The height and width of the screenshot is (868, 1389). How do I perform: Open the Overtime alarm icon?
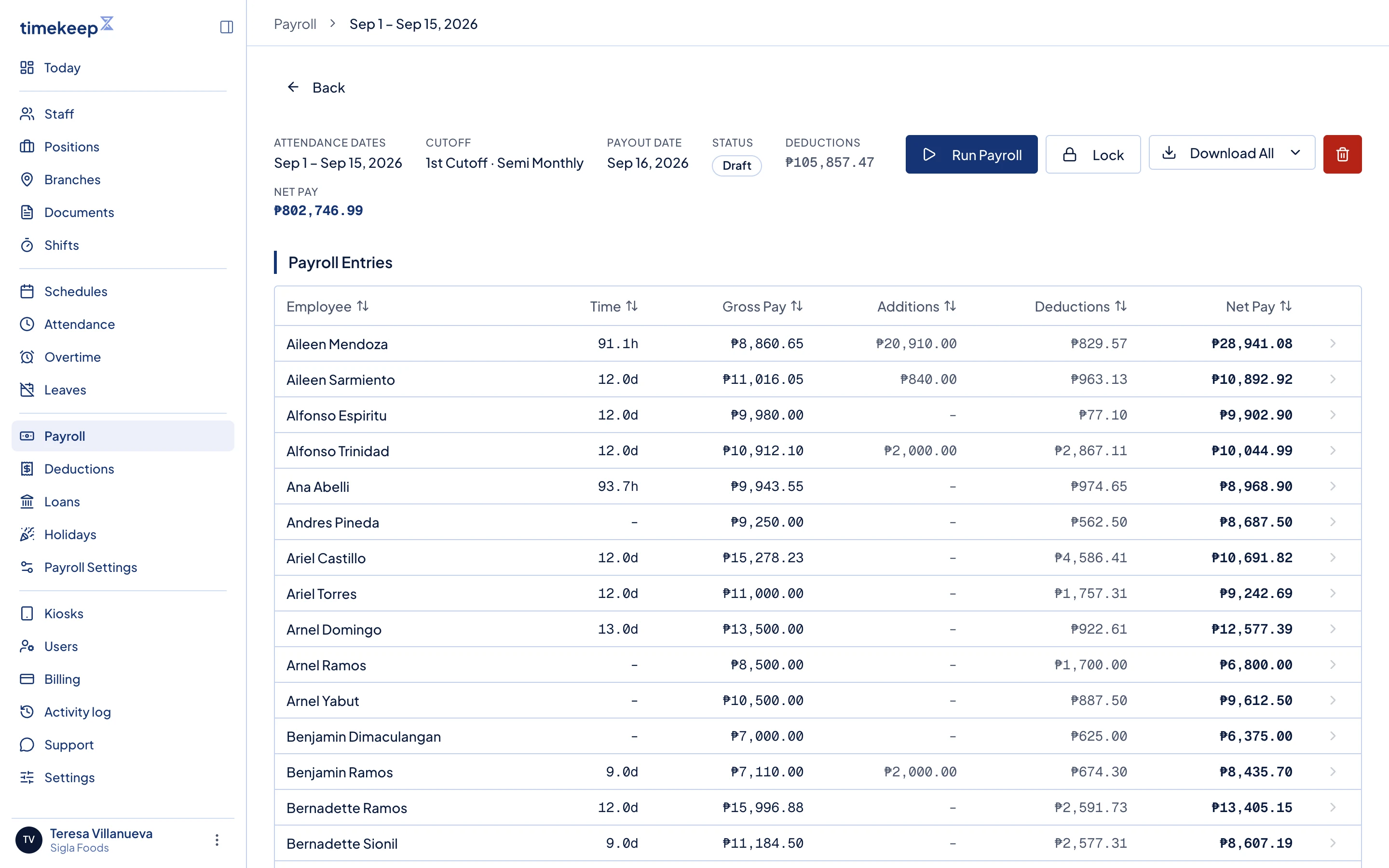pos(27,356)
